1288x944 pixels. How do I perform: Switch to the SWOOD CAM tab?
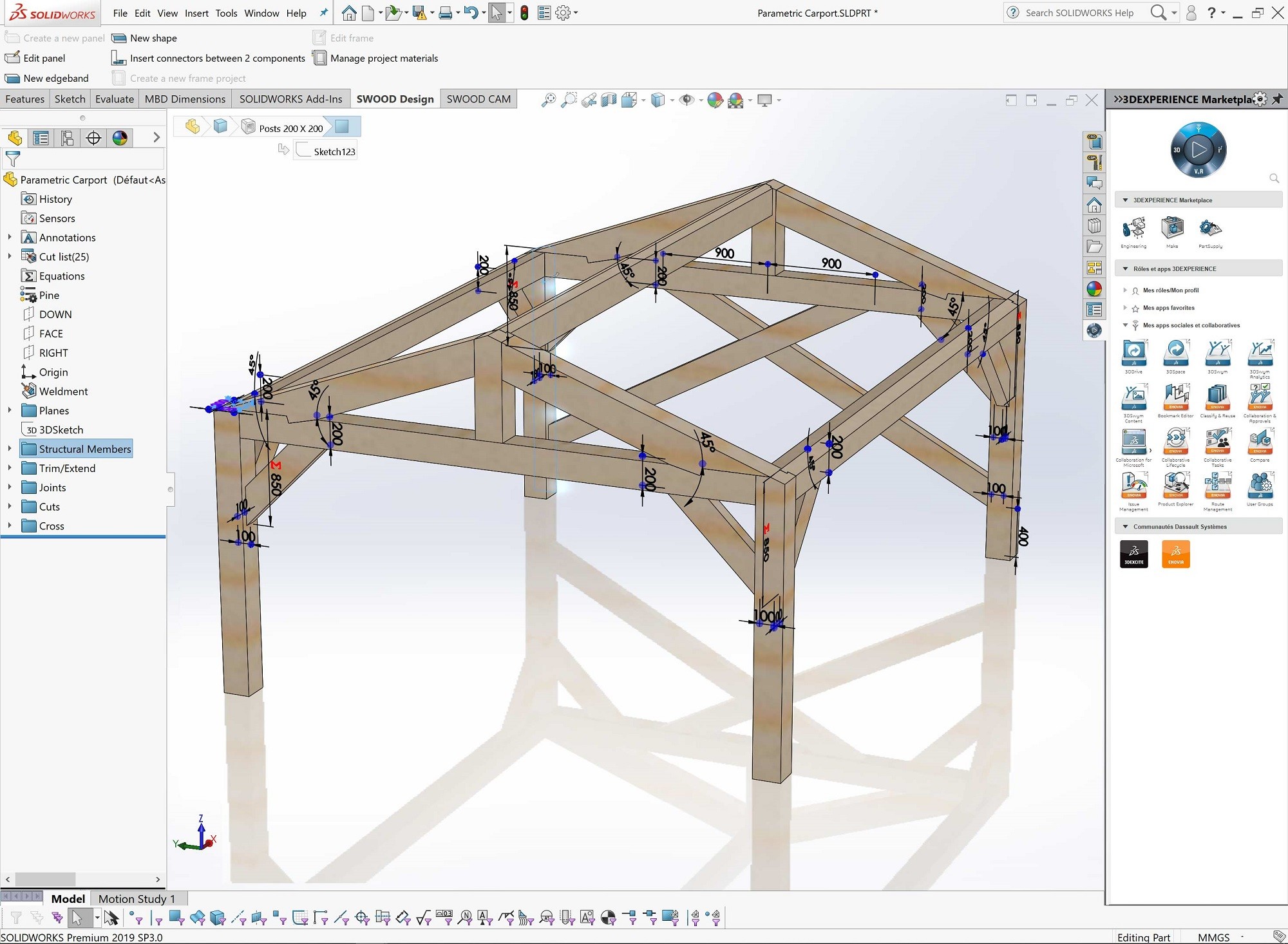coord(478,99)
